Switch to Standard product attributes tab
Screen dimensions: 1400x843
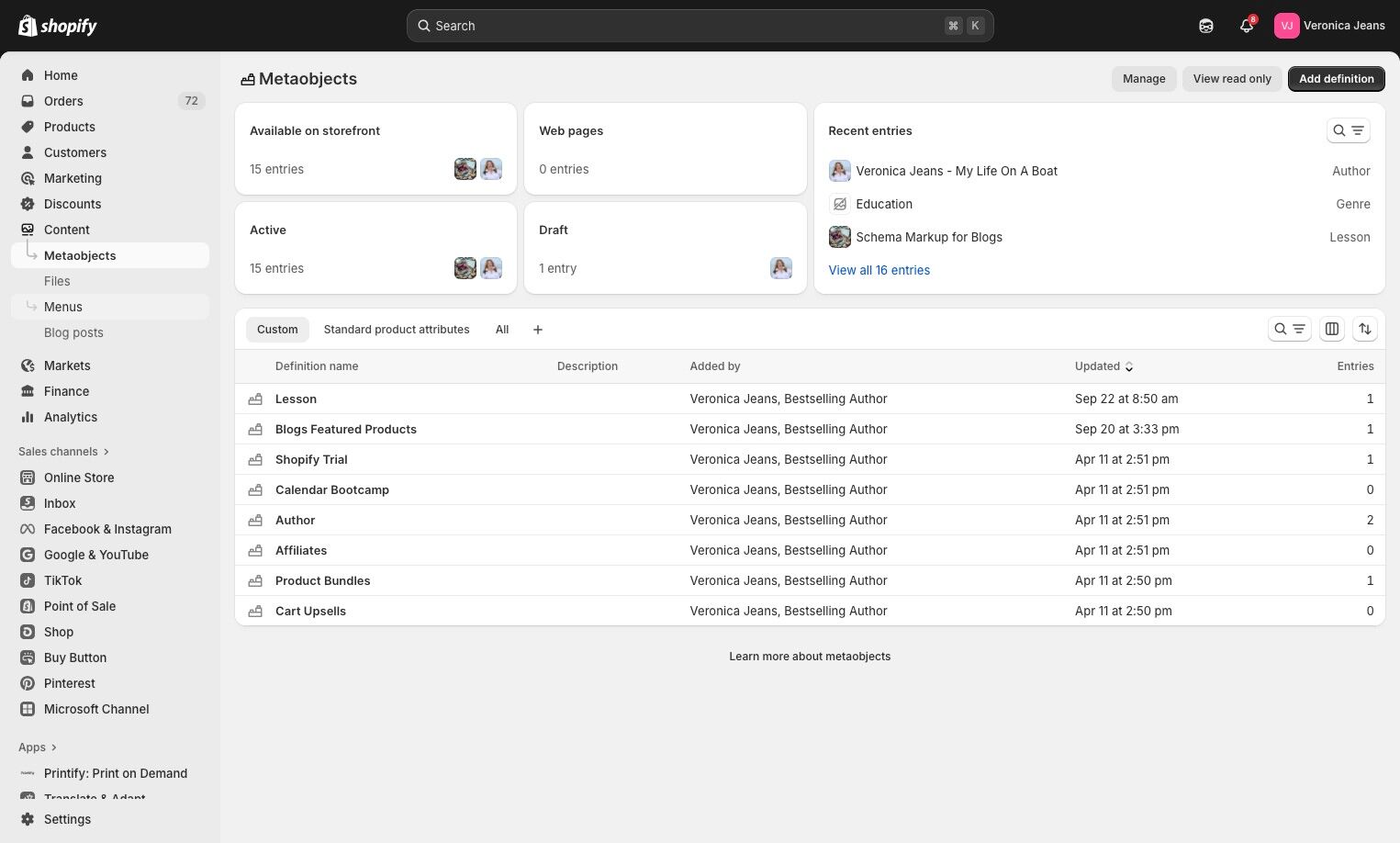(397, 330)
